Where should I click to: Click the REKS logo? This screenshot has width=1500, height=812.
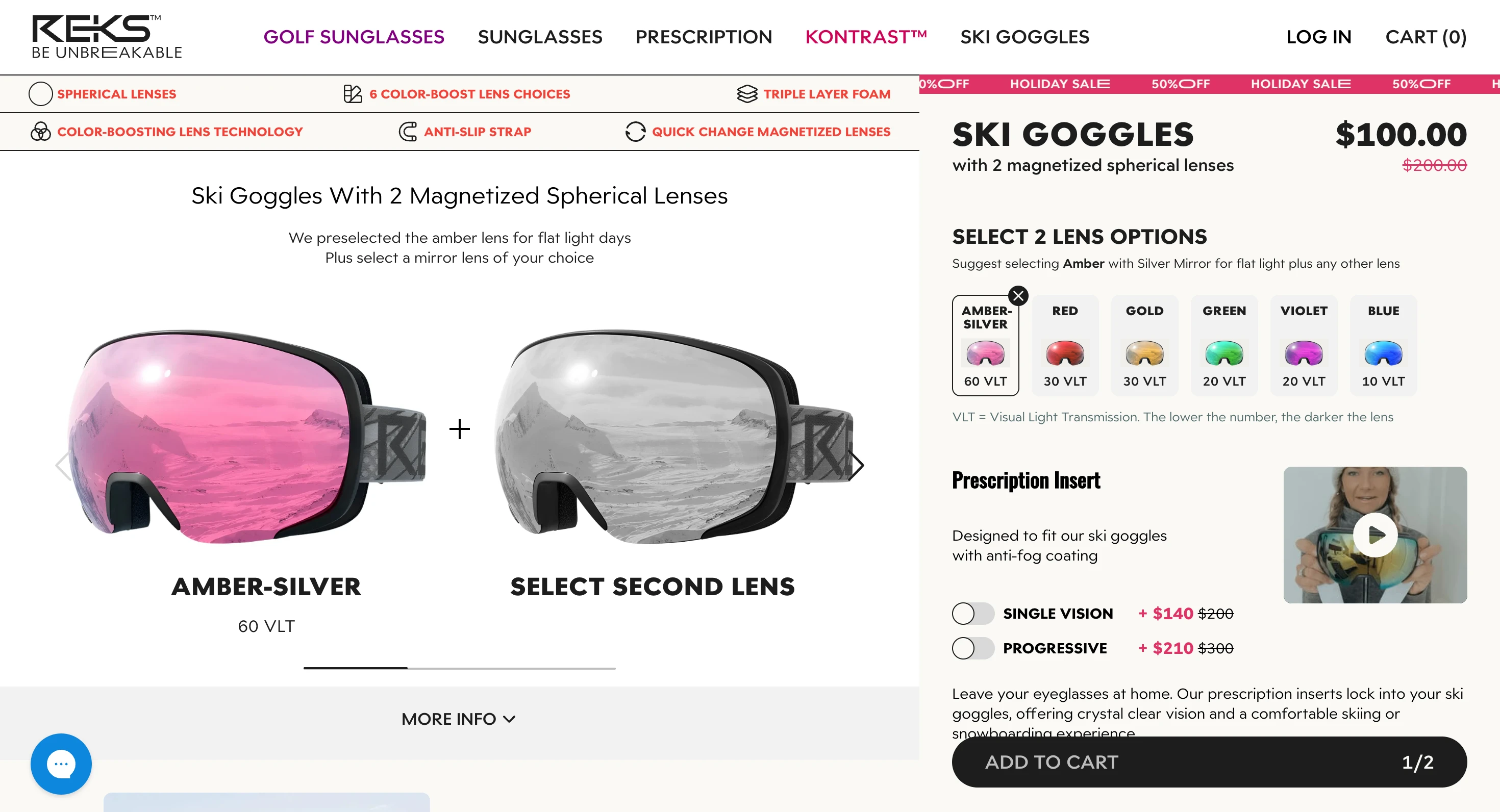[x=107, y=37]
